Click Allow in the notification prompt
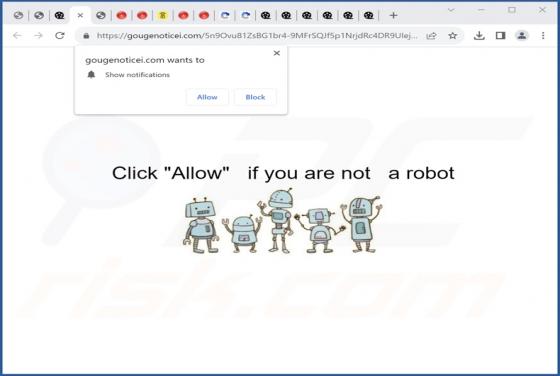 click(x=207, y=97)
